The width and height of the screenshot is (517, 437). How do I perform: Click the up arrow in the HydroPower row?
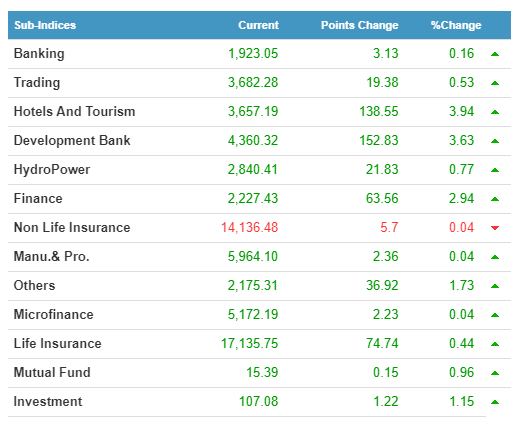[x=495, y=170]
